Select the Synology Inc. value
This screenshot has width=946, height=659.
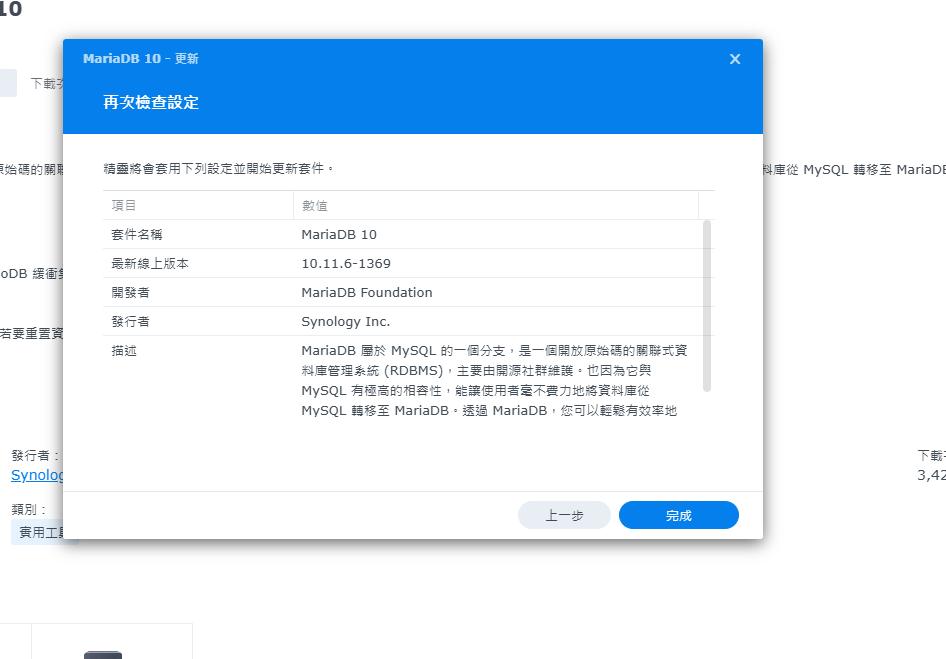pos(346,322)
